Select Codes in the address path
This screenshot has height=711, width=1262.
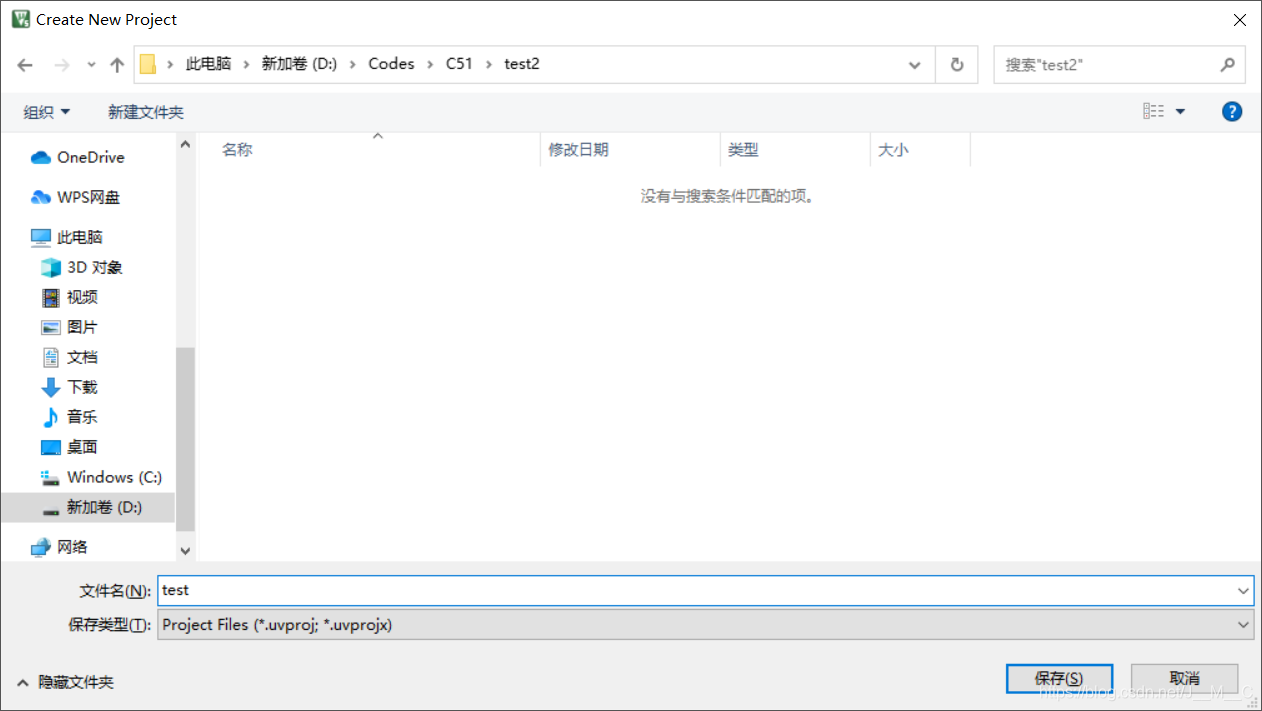[x=391, y=64]
